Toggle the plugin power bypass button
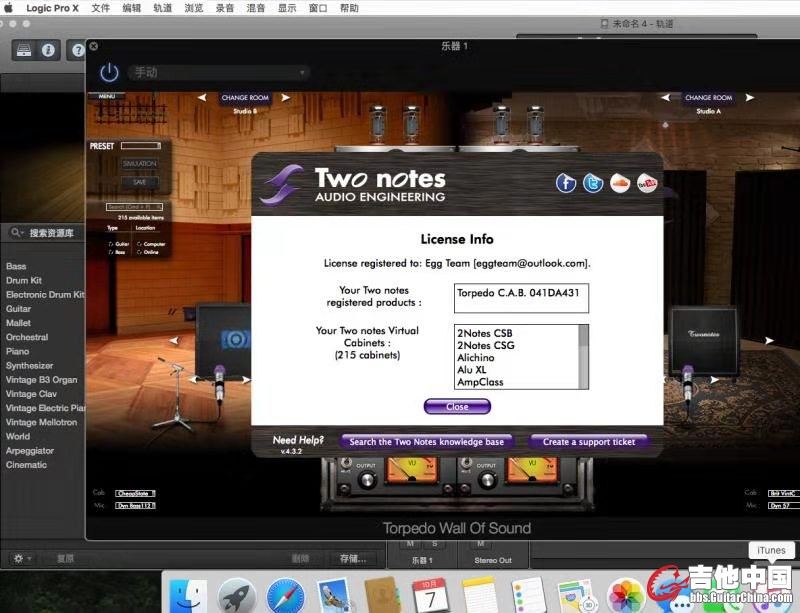800x613 pixels. tap(109, 72)
